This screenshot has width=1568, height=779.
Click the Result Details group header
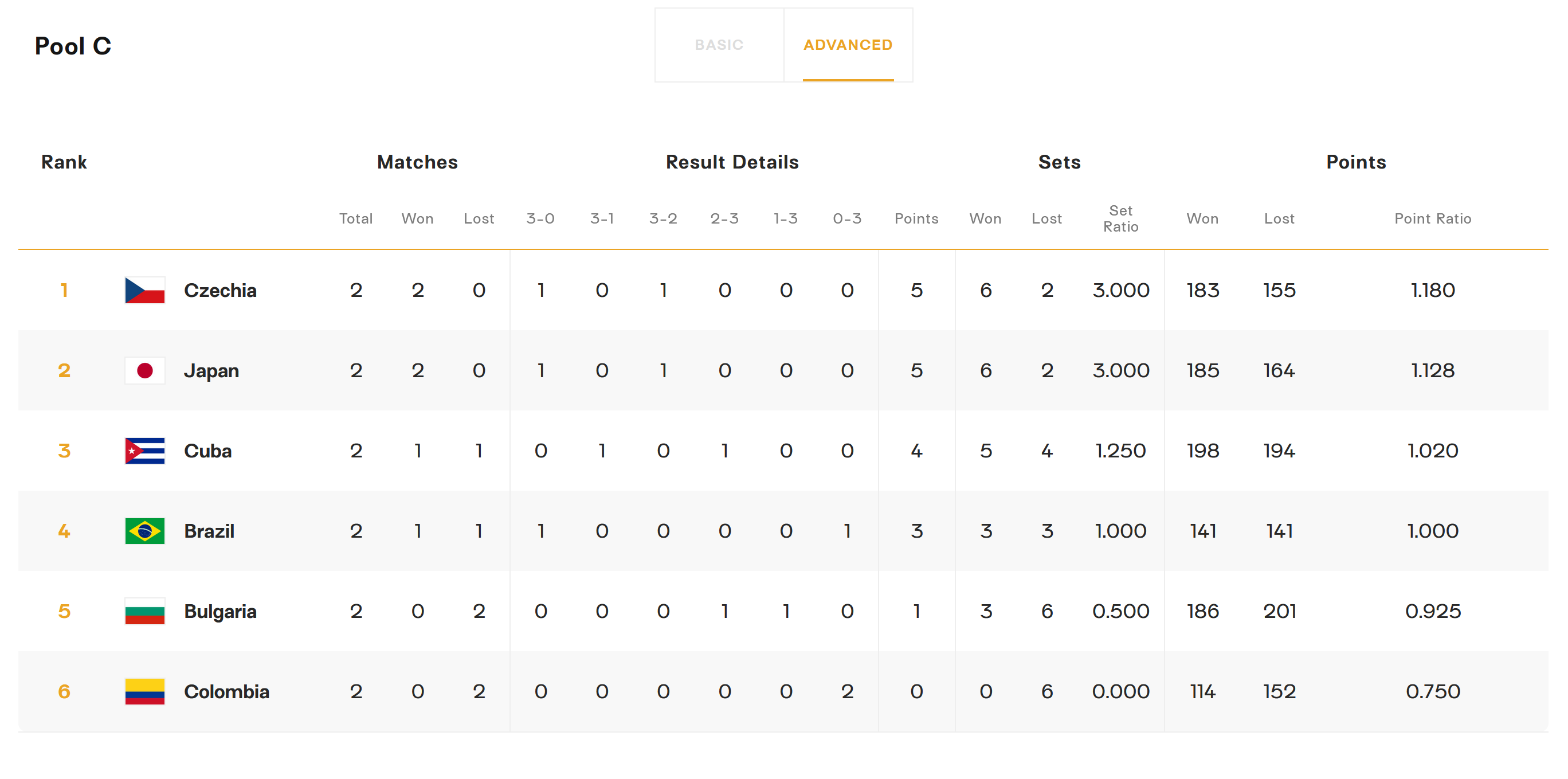[732, 162]
